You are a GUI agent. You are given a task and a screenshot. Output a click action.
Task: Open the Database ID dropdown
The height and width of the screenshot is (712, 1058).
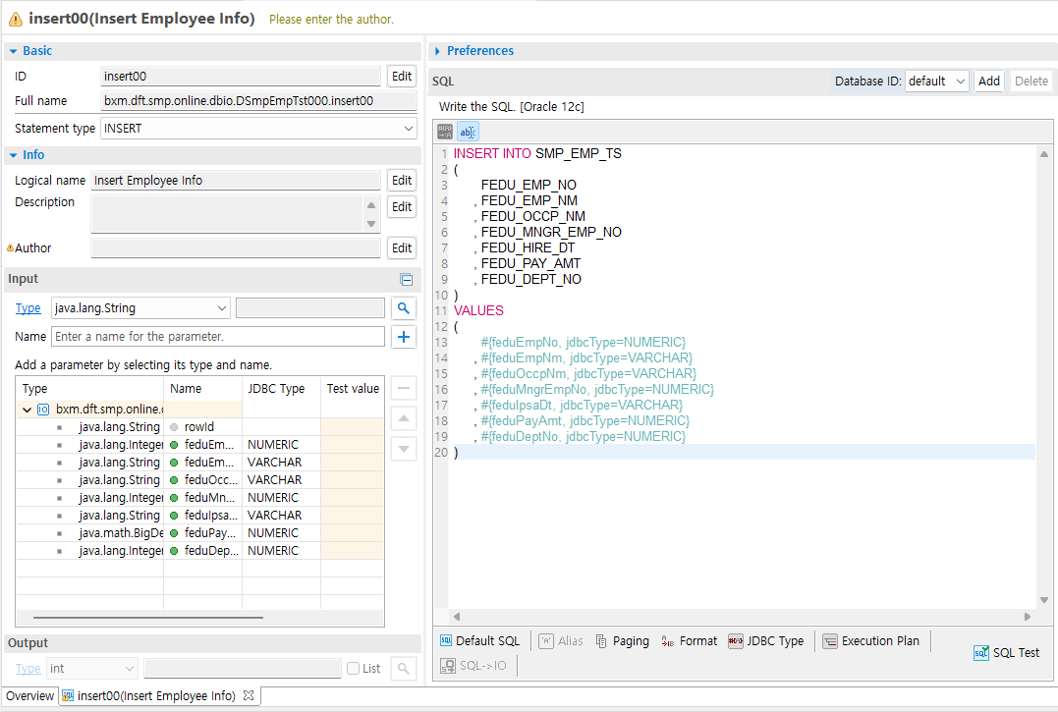tap(937, 81)
